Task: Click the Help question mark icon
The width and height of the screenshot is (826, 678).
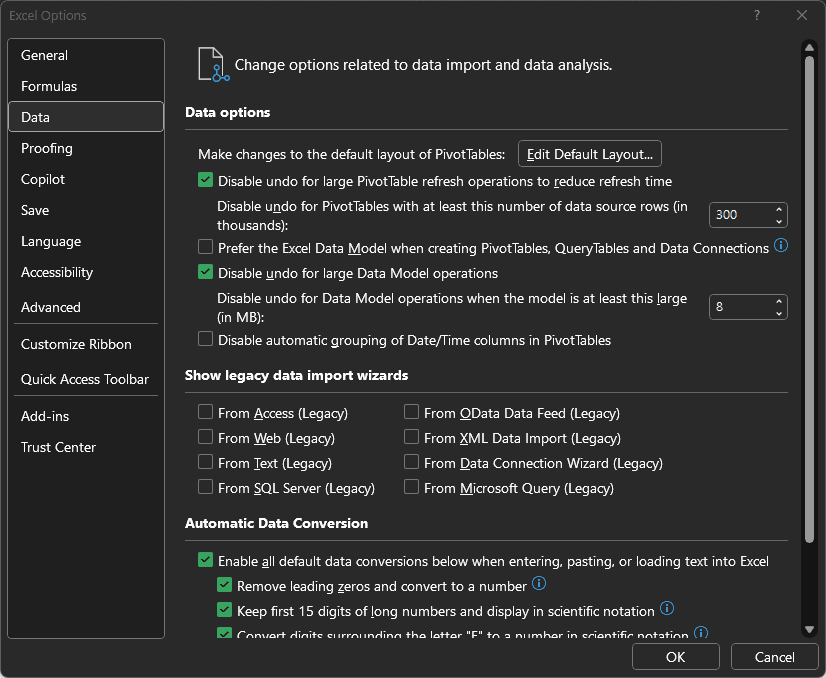Action: 756,15
